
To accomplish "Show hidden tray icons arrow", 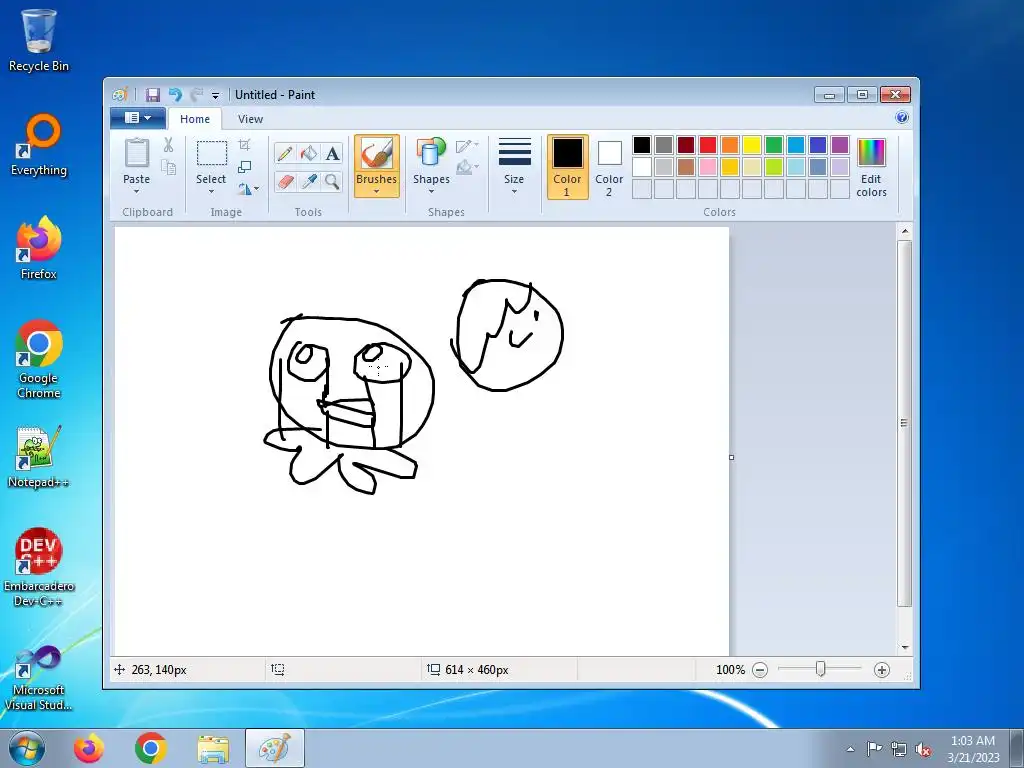I will pyautogui.click(x=850, y=749).
